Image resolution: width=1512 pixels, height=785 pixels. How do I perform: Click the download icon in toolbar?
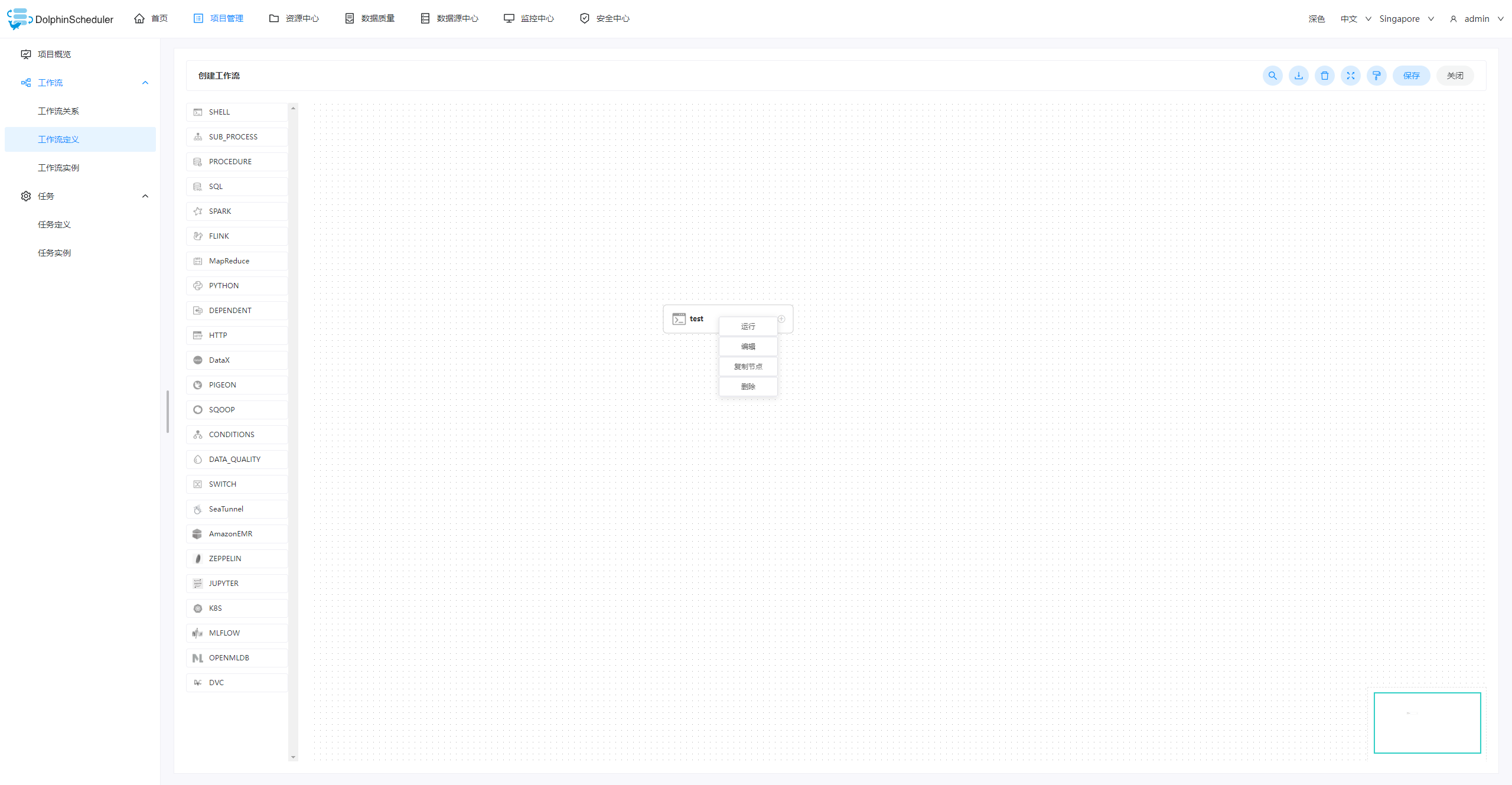1298,75
